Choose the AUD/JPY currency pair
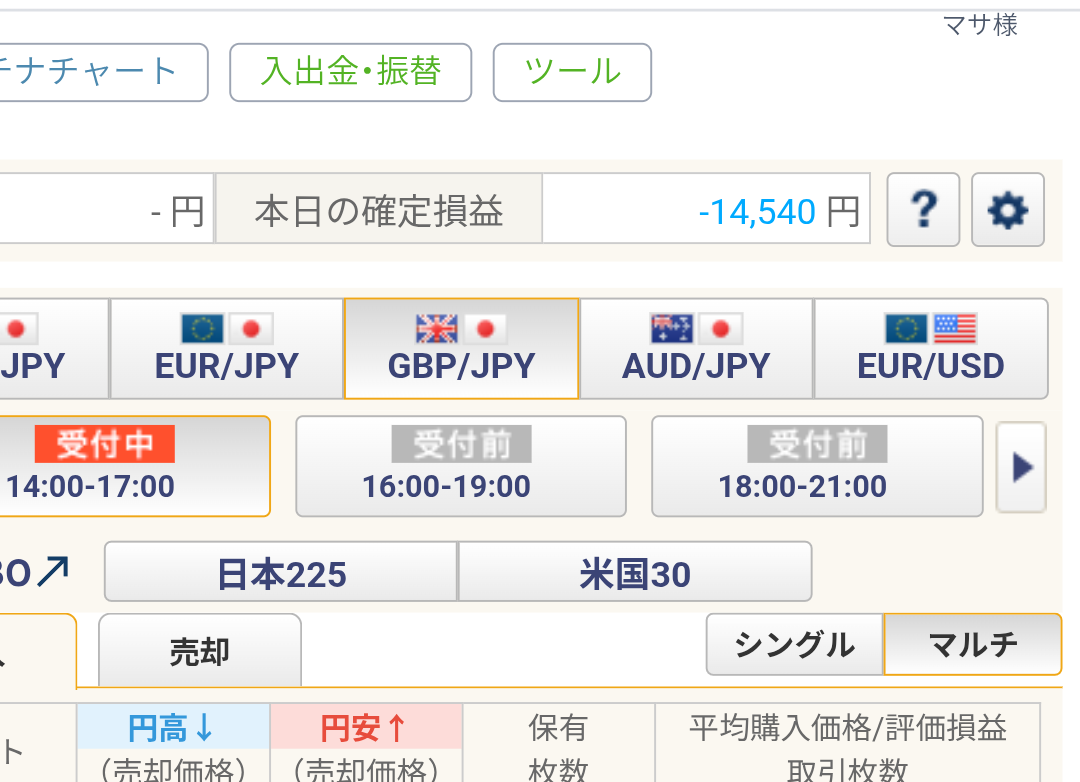The width and height of the screenshot is (1080, 782). [696, 348]
